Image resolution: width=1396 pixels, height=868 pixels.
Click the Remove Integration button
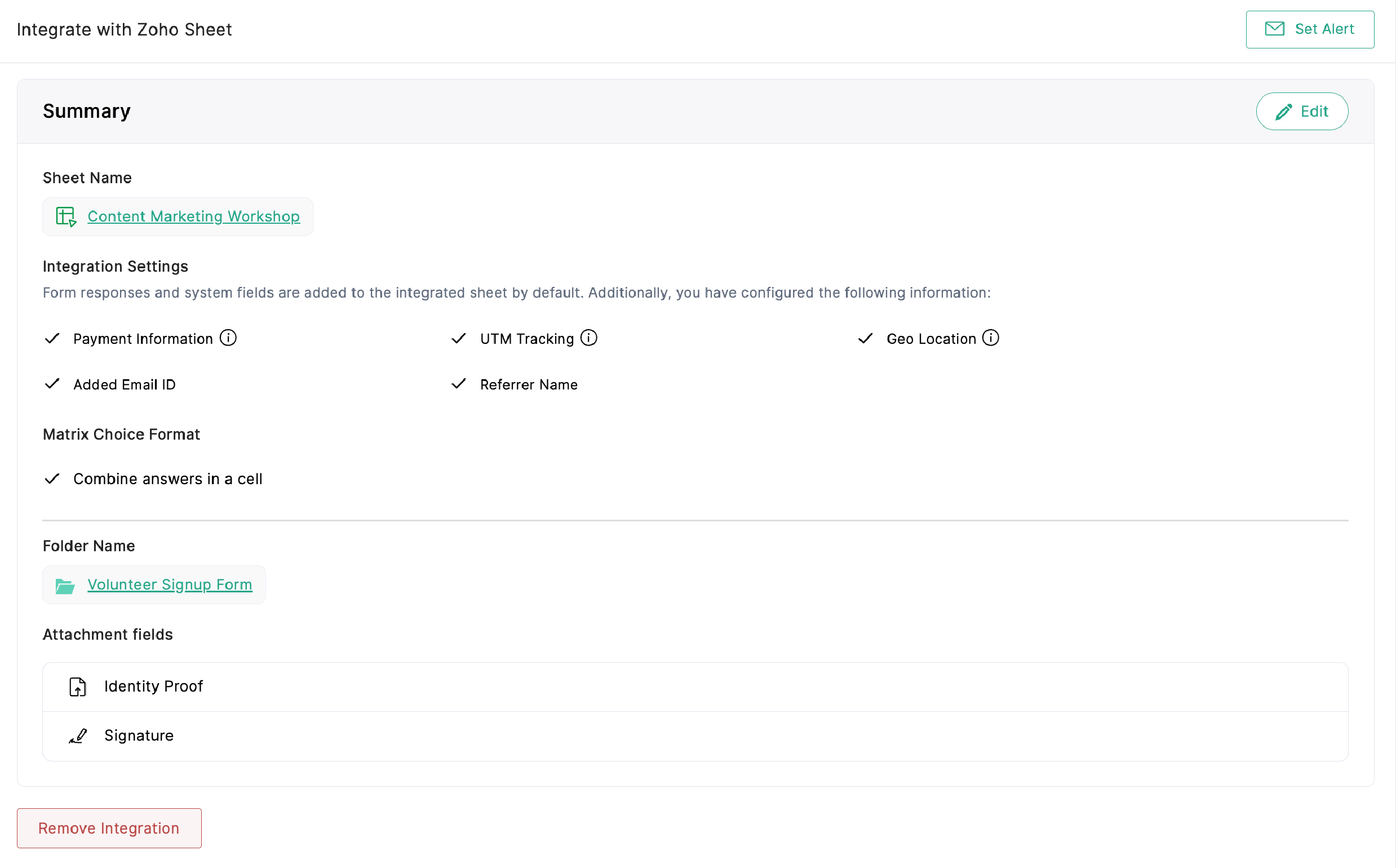tap(108, 828)
